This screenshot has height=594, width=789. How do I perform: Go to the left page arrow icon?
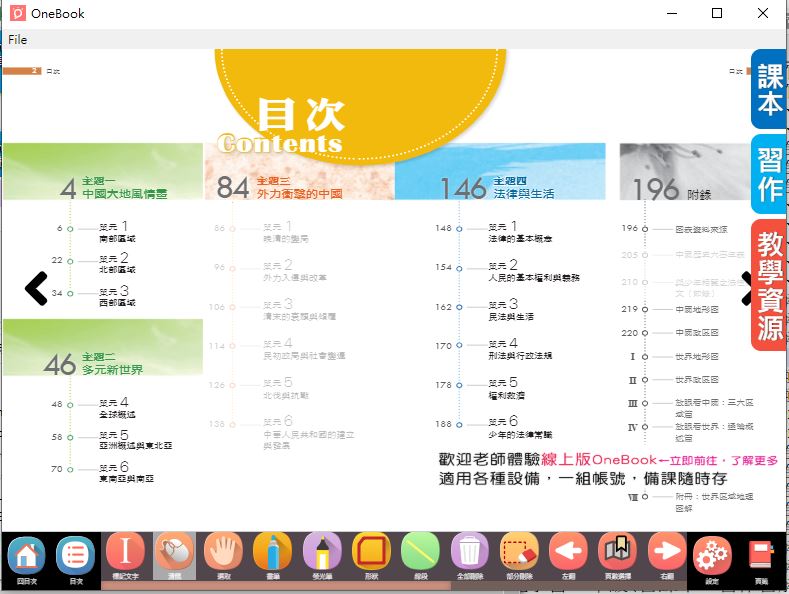click(x=568, y=554)
